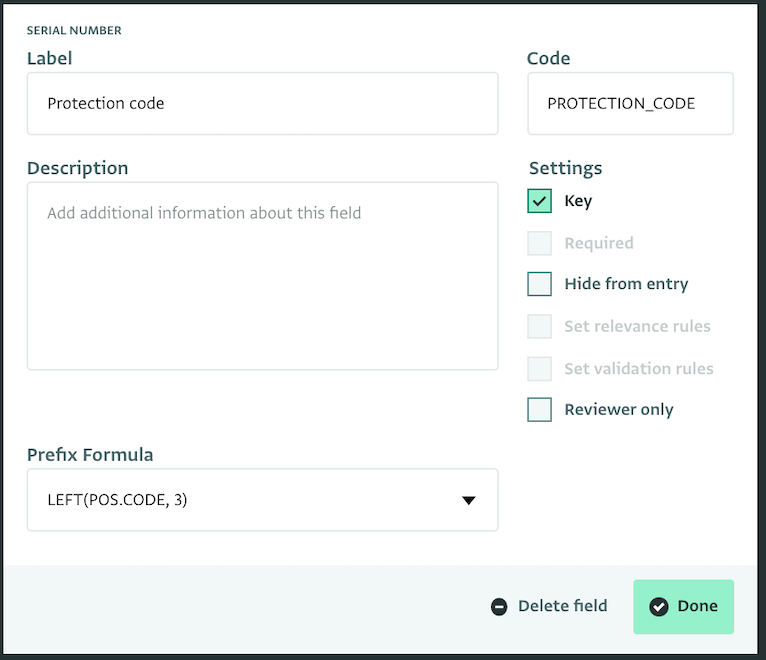Toggle Set validation rules checkbox

point(539,369)
